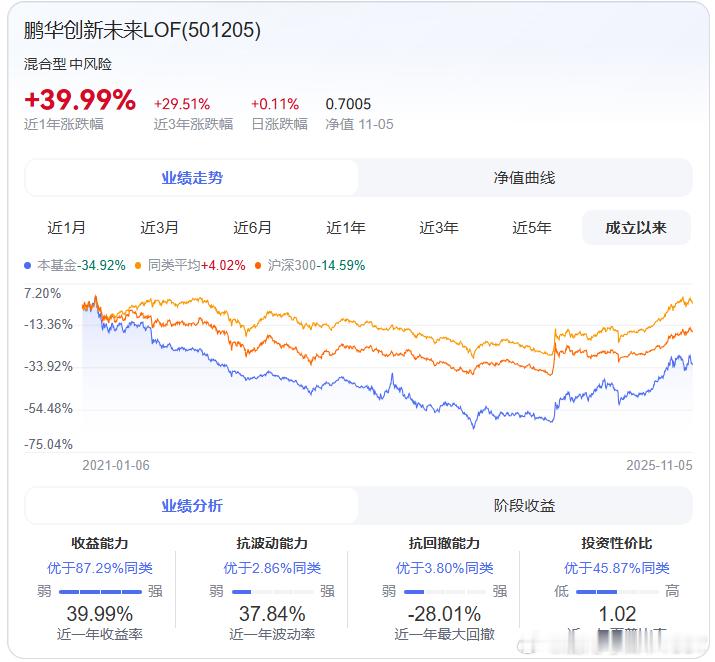The height and width of the screenshot is (662, 715).
Task: Click the 优于3.80%同类 link
Action: click(445, 568)
